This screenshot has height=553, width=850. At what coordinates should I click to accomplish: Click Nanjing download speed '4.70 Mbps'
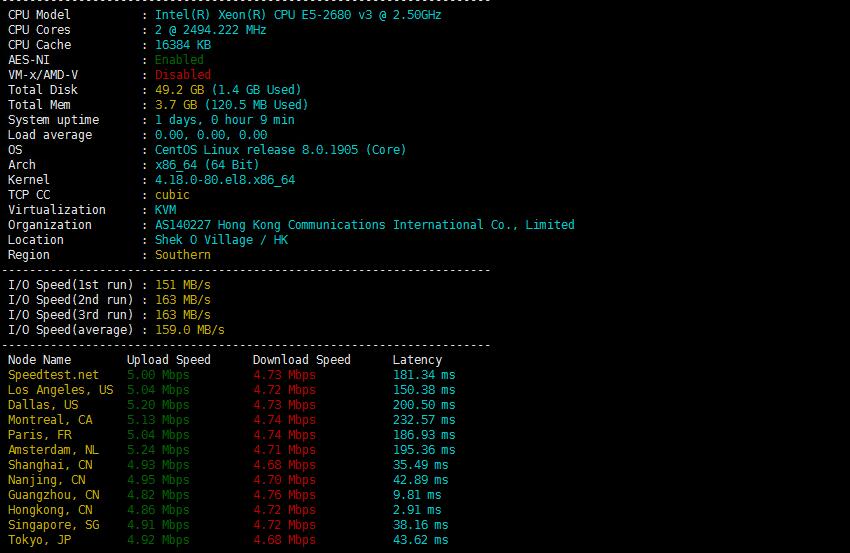tap(285, 480)
